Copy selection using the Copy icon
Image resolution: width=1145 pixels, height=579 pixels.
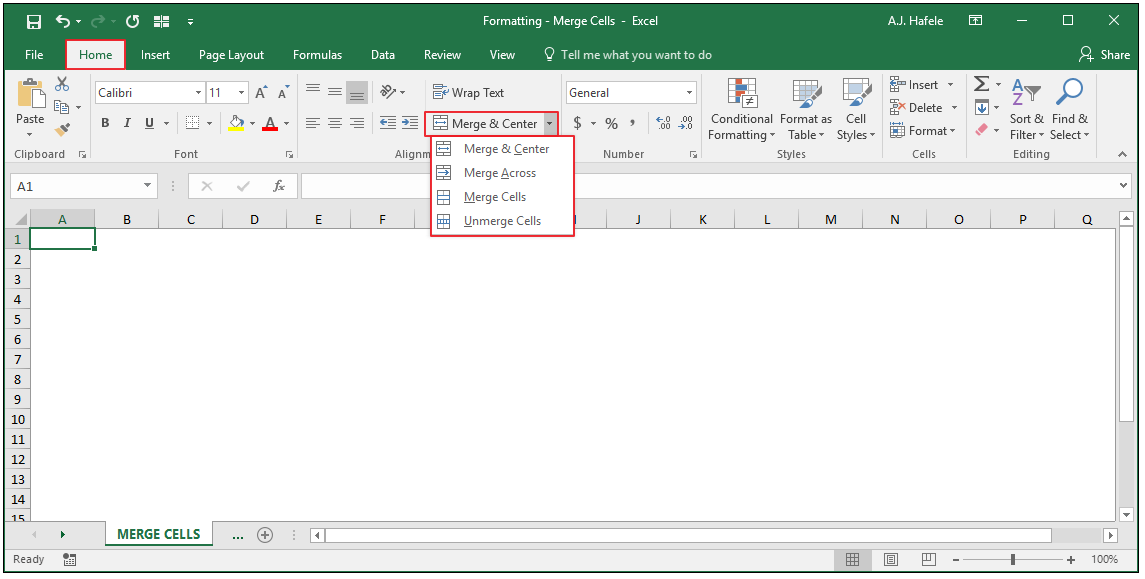(x=62, y=107)
